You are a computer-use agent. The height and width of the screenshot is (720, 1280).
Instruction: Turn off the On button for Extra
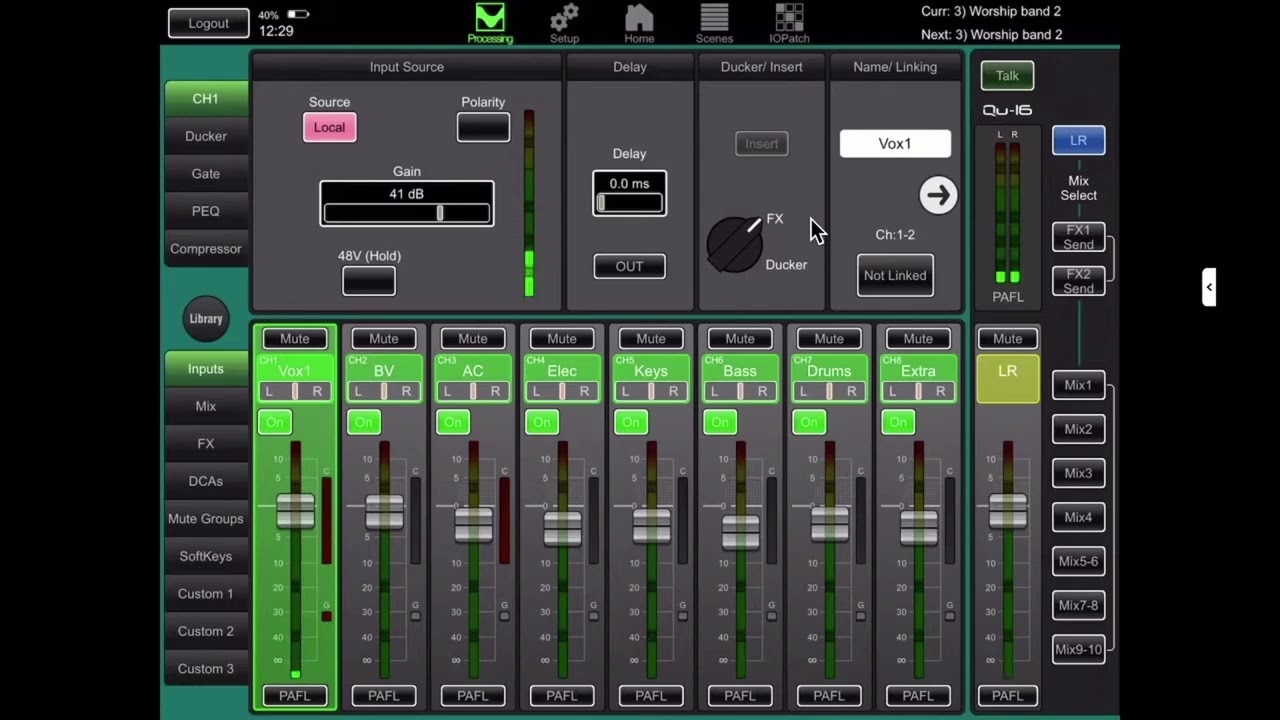tap(898, 422)
